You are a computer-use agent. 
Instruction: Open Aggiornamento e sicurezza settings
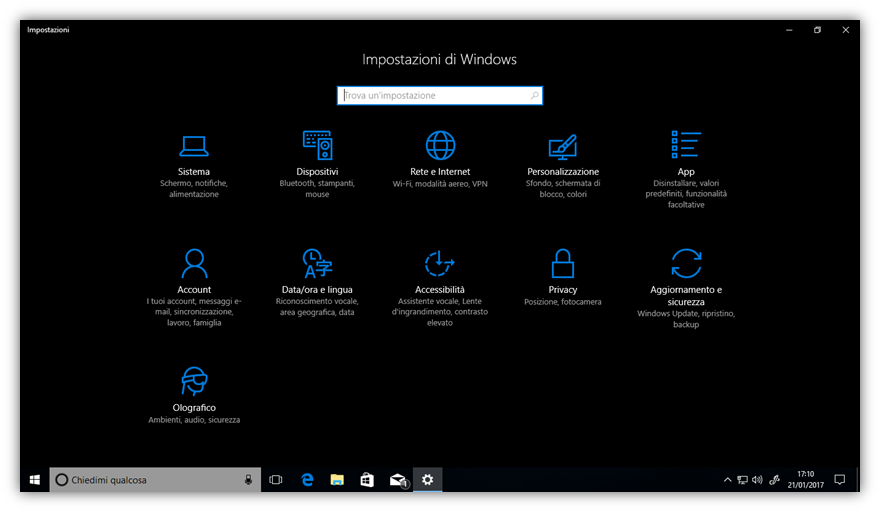click(x=686, y=264)
